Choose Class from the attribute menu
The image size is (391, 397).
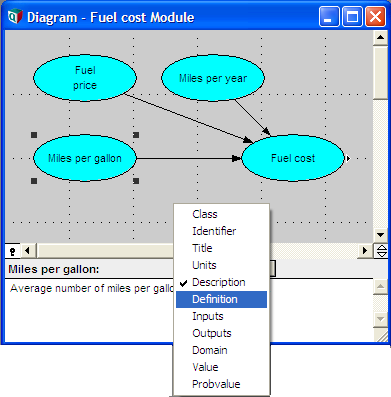click(x=221, y=214)
